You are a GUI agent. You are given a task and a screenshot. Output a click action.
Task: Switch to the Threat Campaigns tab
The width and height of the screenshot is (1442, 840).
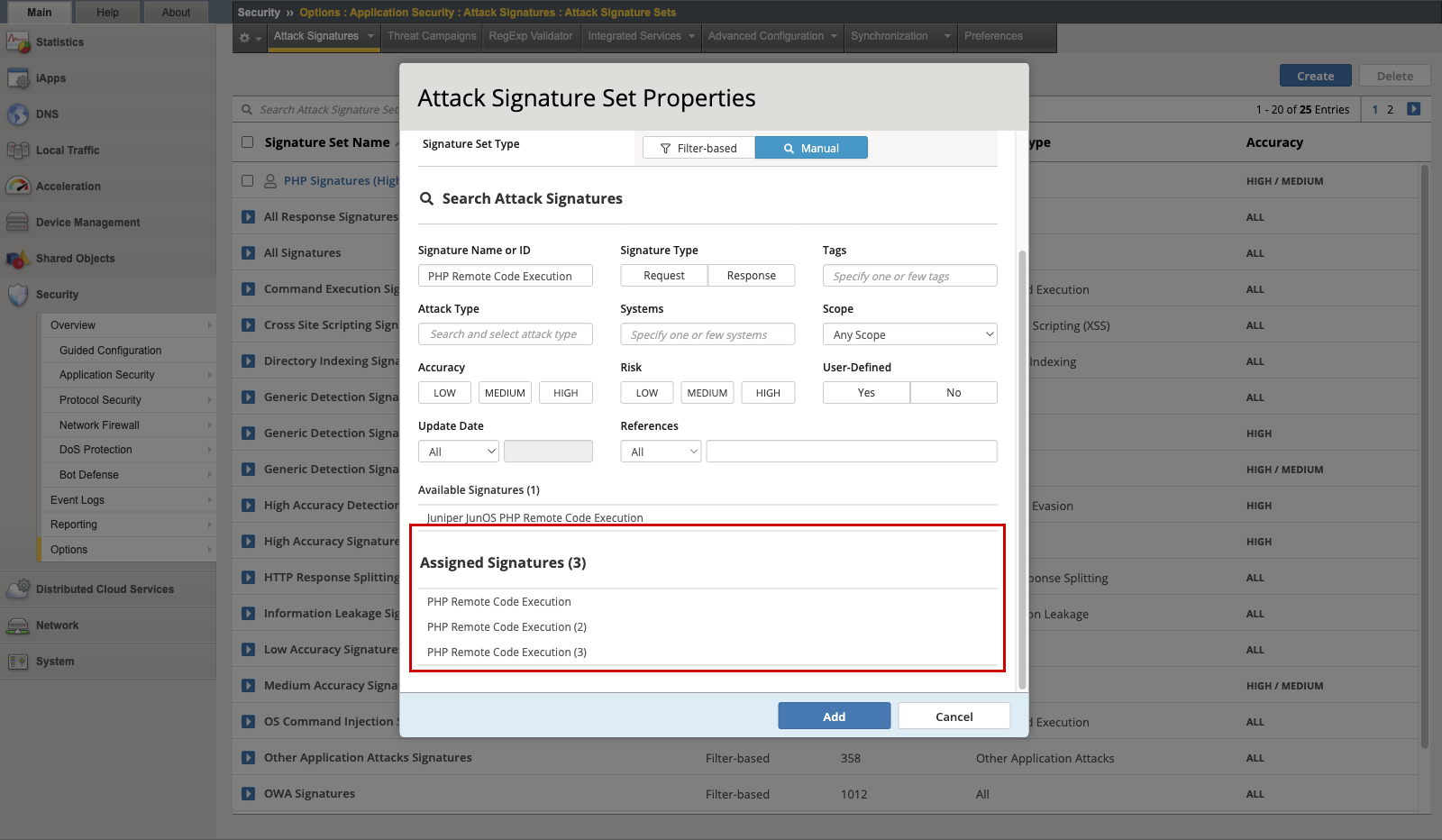(x=432, y=36)
